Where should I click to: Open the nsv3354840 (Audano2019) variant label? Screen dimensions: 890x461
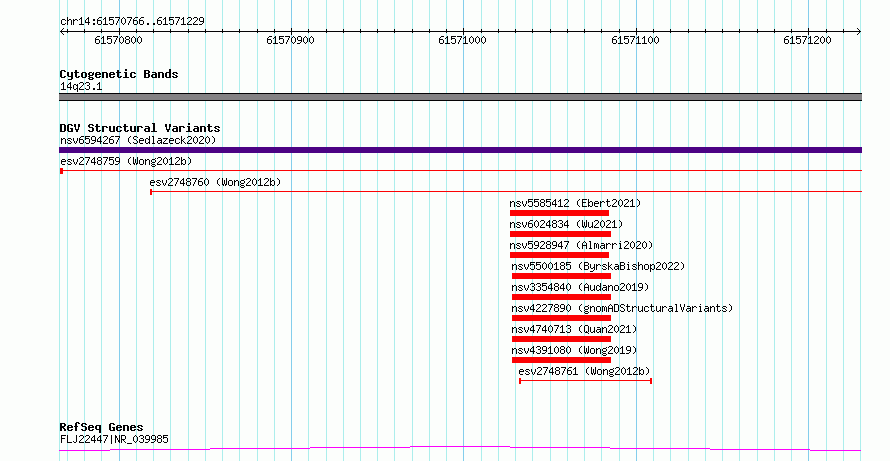click(580, 287)
